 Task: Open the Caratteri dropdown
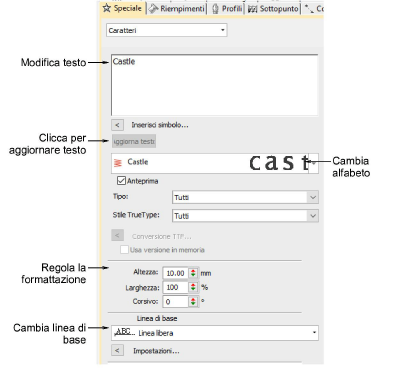pyautogui.click(x=167, y=30)
